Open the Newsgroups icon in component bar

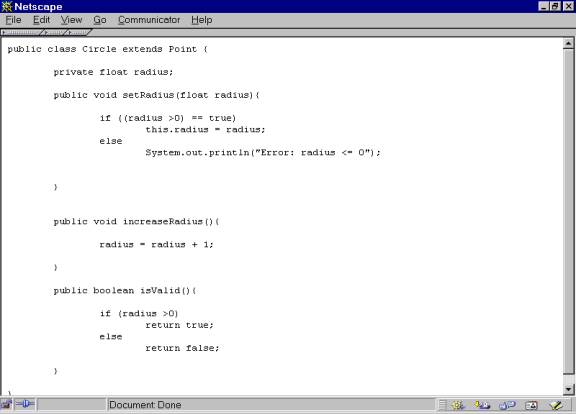[x=508, y=405]
